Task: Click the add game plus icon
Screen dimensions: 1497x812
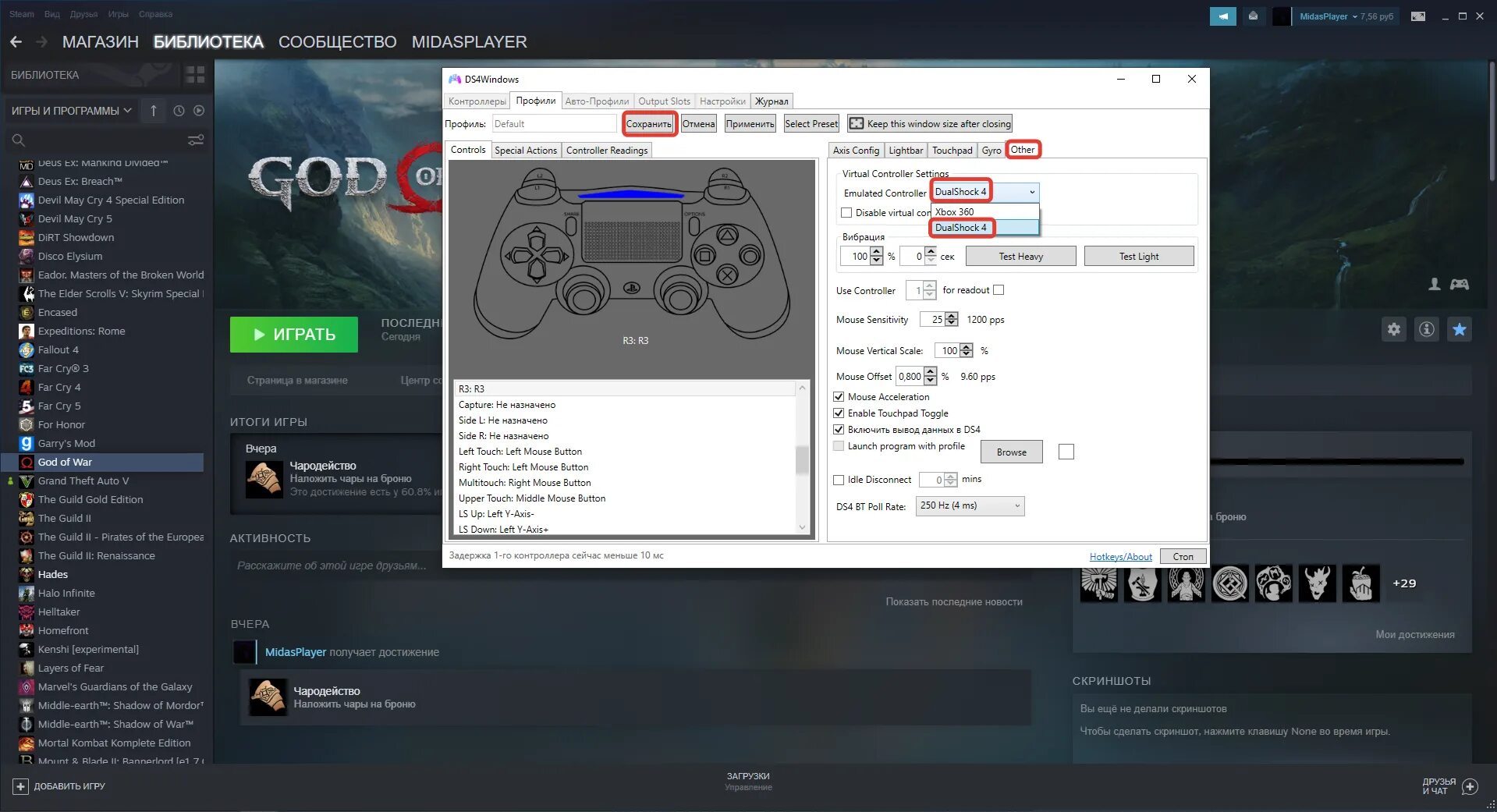Action: click(x=21, y=786)
